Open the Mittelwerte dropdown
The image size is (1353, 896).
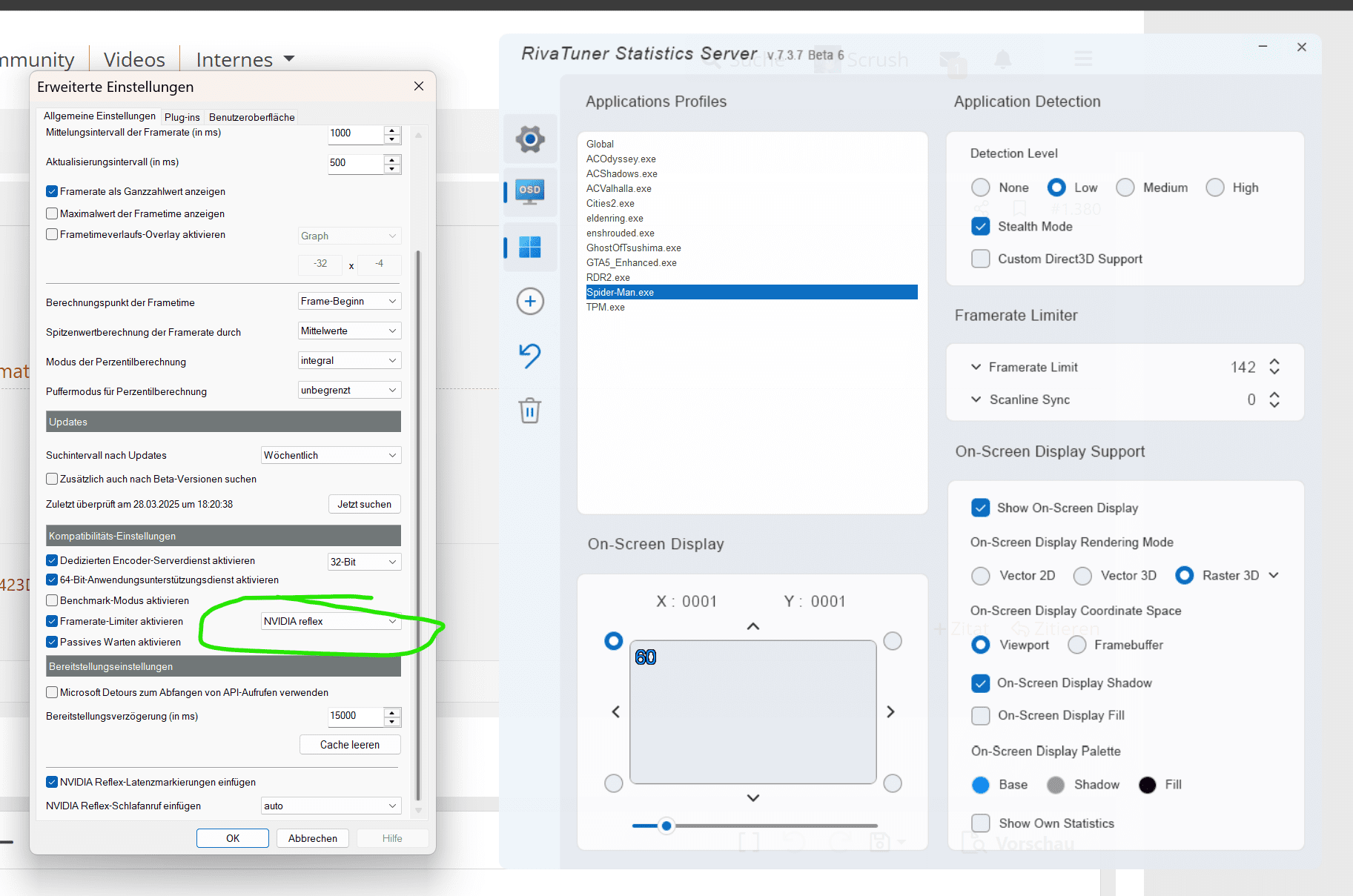349,331
